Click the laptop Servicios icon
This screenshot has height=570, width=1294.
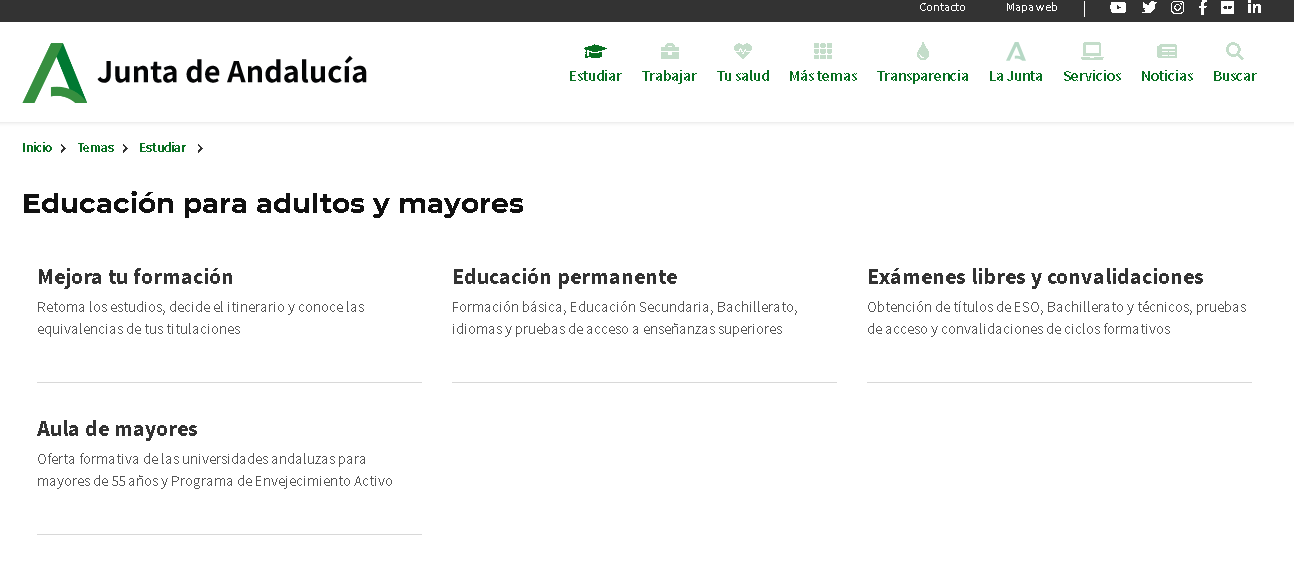pyautogui.click(x=1092, y=51)
